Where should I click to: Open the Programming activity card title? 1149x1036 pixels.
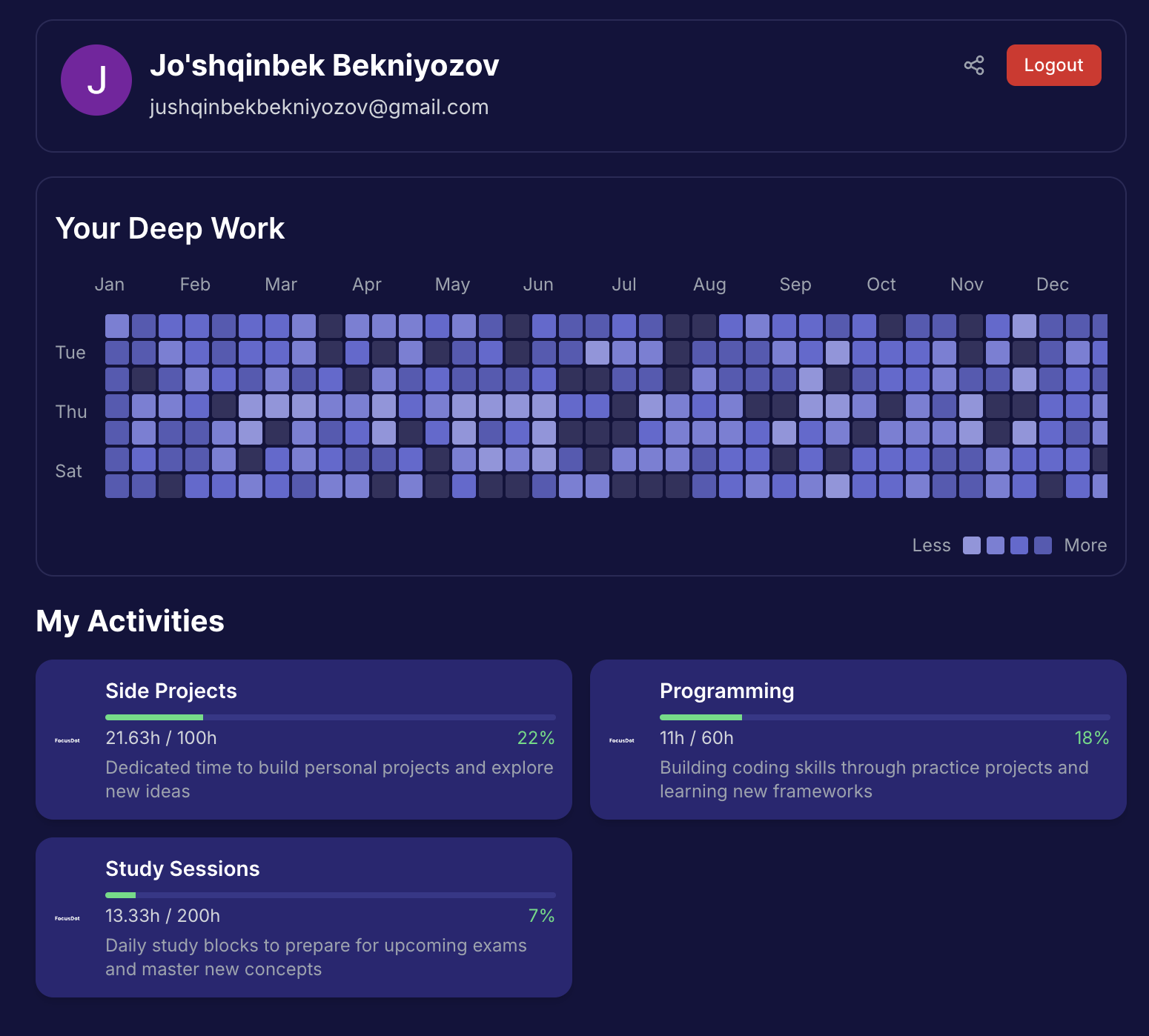(726, 691)
